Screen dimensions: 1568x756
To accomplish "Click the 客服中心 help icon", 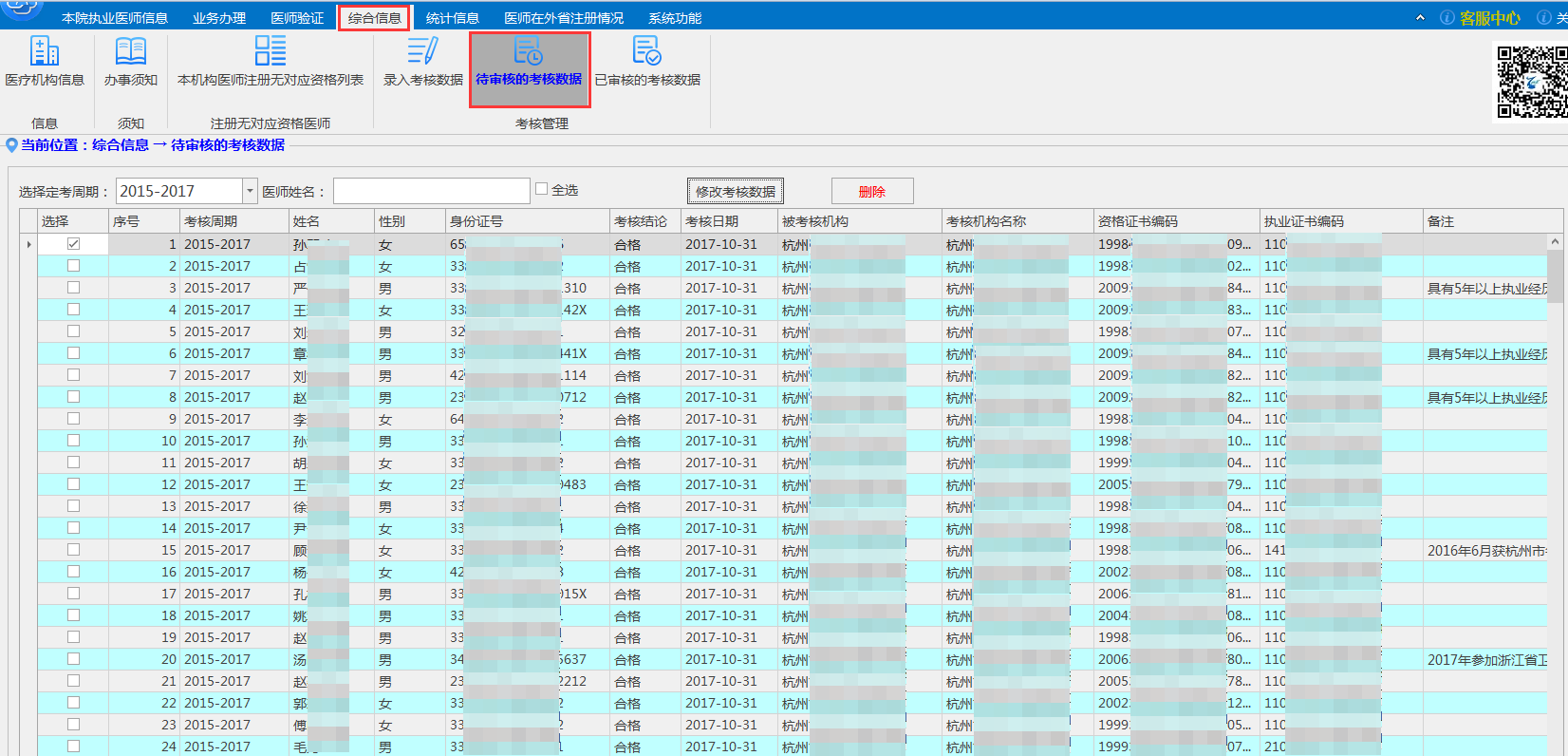I will coord(1447,18).
